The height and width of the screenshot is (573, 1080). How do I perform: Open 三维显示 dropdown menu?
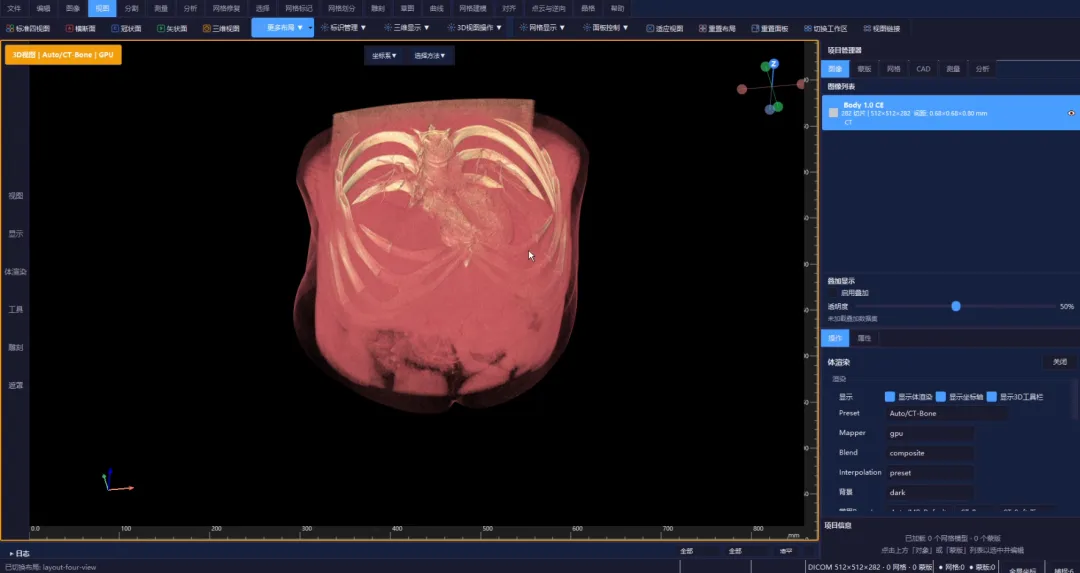[407, 28]
